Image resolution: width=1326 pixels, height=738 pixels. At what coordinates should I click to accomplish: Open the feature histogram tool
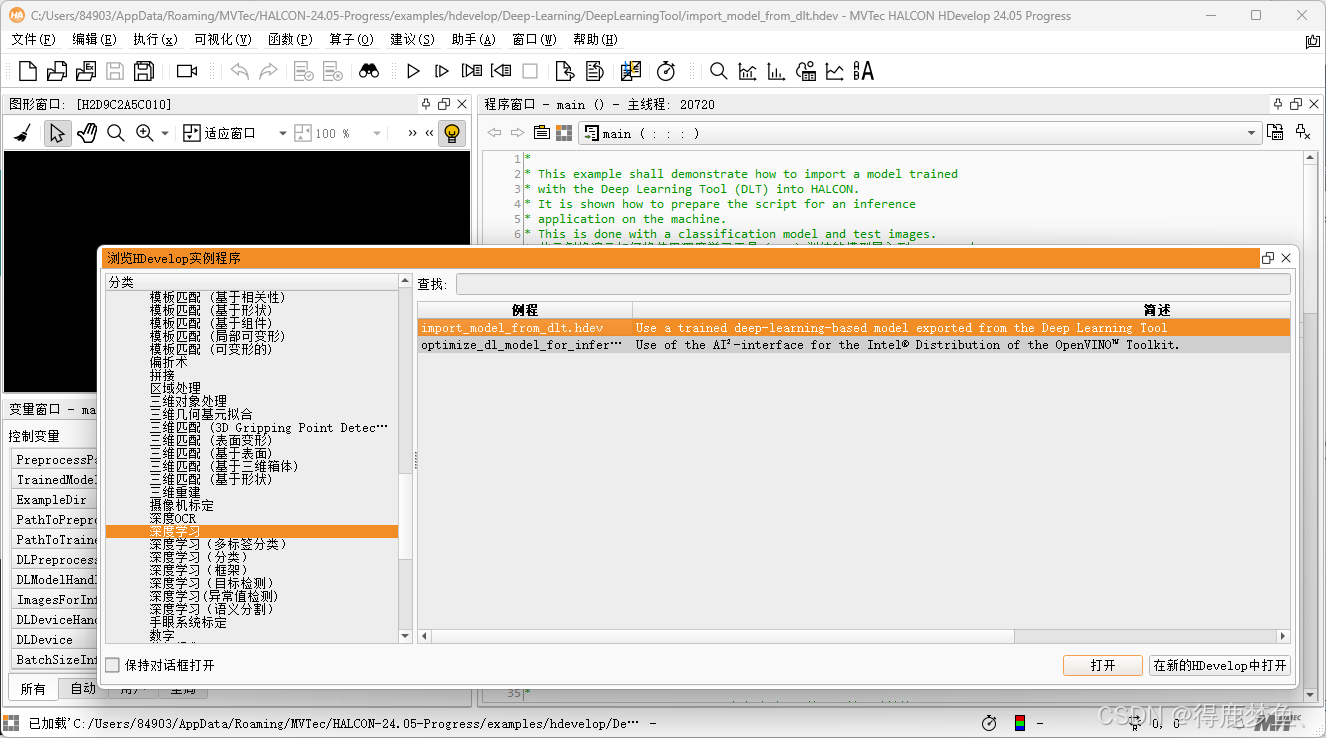click(x=776, y=71)
